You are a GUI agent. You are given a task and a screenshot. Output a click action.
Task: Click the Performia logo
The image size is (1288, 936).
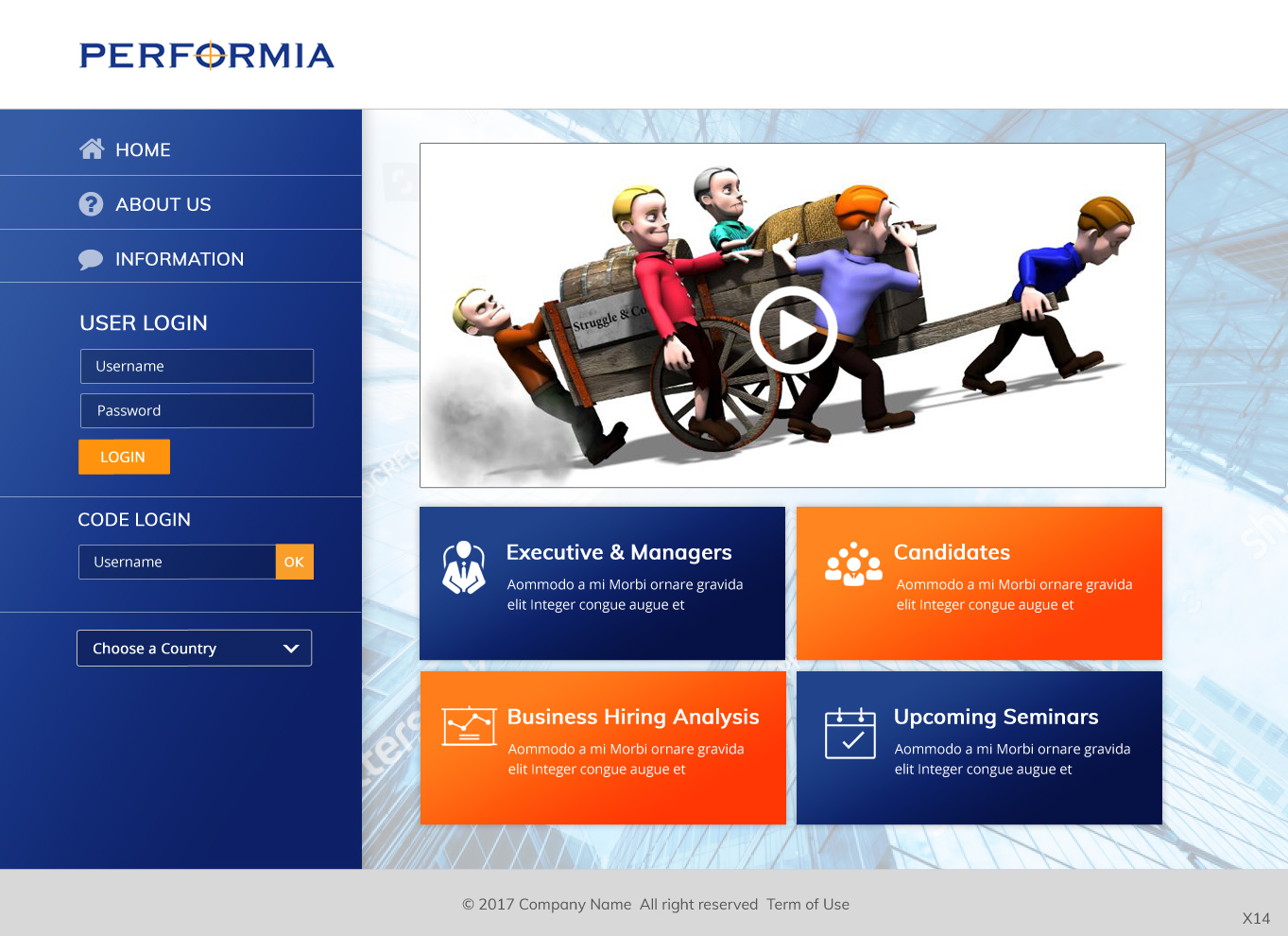click(207, 56)
